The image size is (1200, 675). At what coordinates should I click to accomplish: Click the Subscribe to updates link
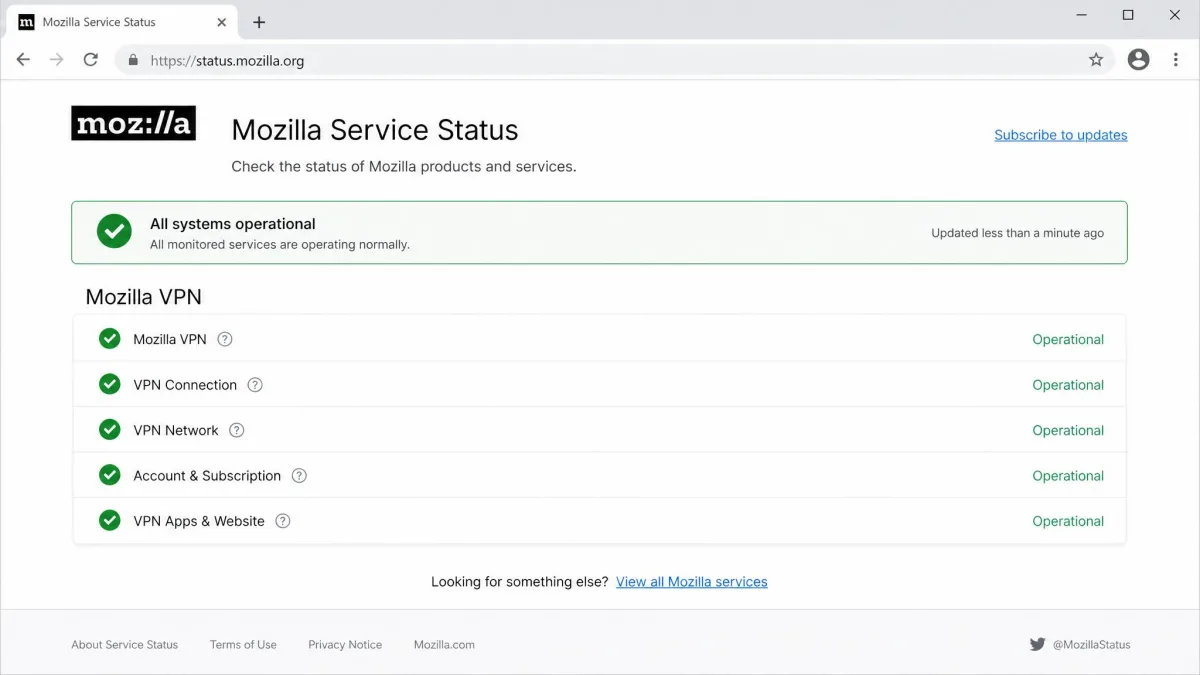click(1060, 135)
